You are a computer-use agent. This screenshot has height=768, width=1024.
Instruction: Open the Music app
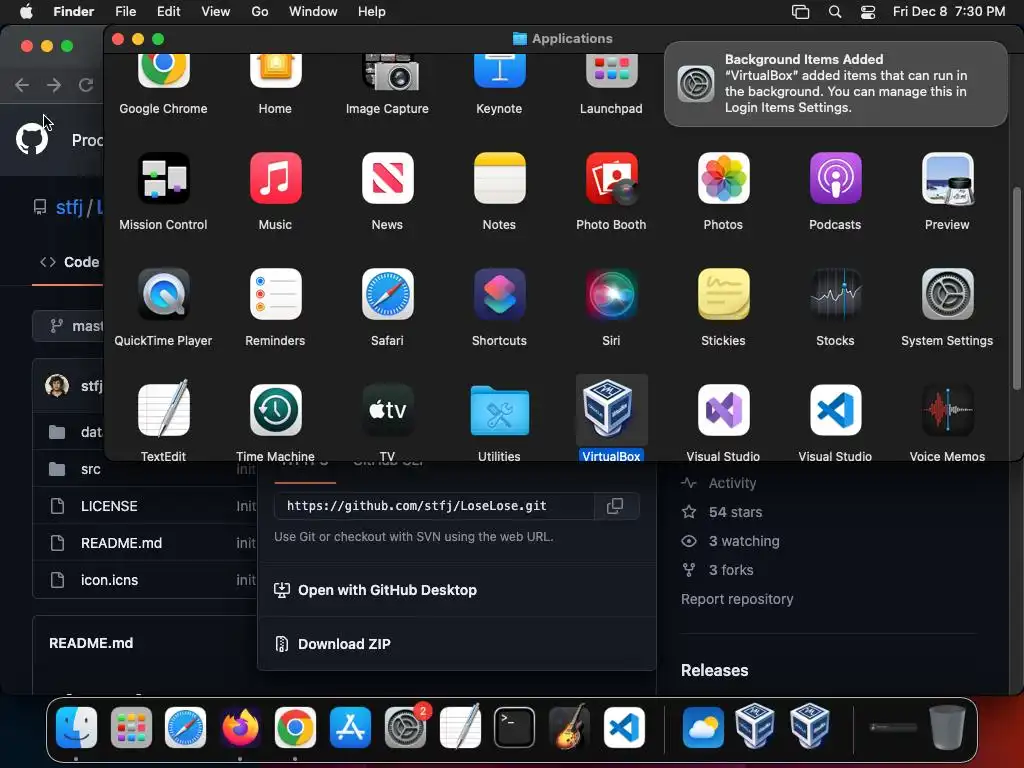click(x=275, y=178)
